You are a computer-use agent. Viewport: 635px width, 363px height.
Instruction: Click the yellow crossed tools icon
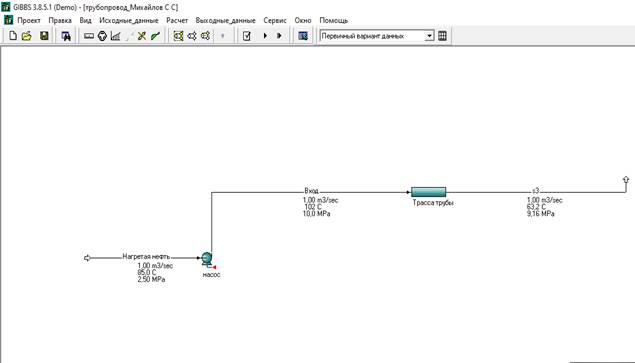tap(142, 36)
